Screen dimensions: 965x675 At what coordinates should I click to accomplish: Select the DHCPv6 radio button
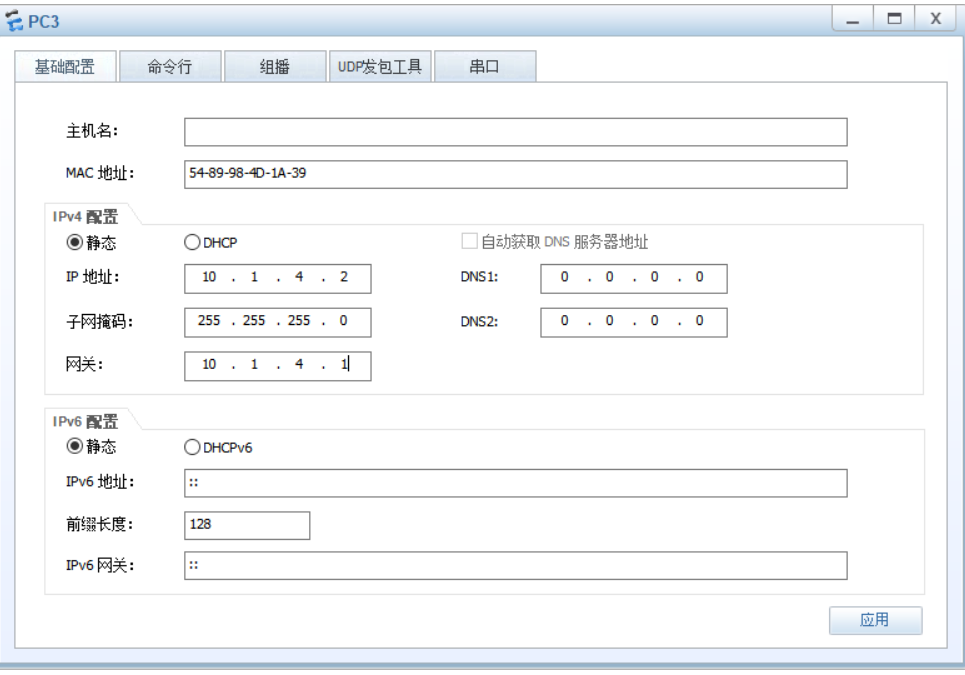[x=192, y=447]
